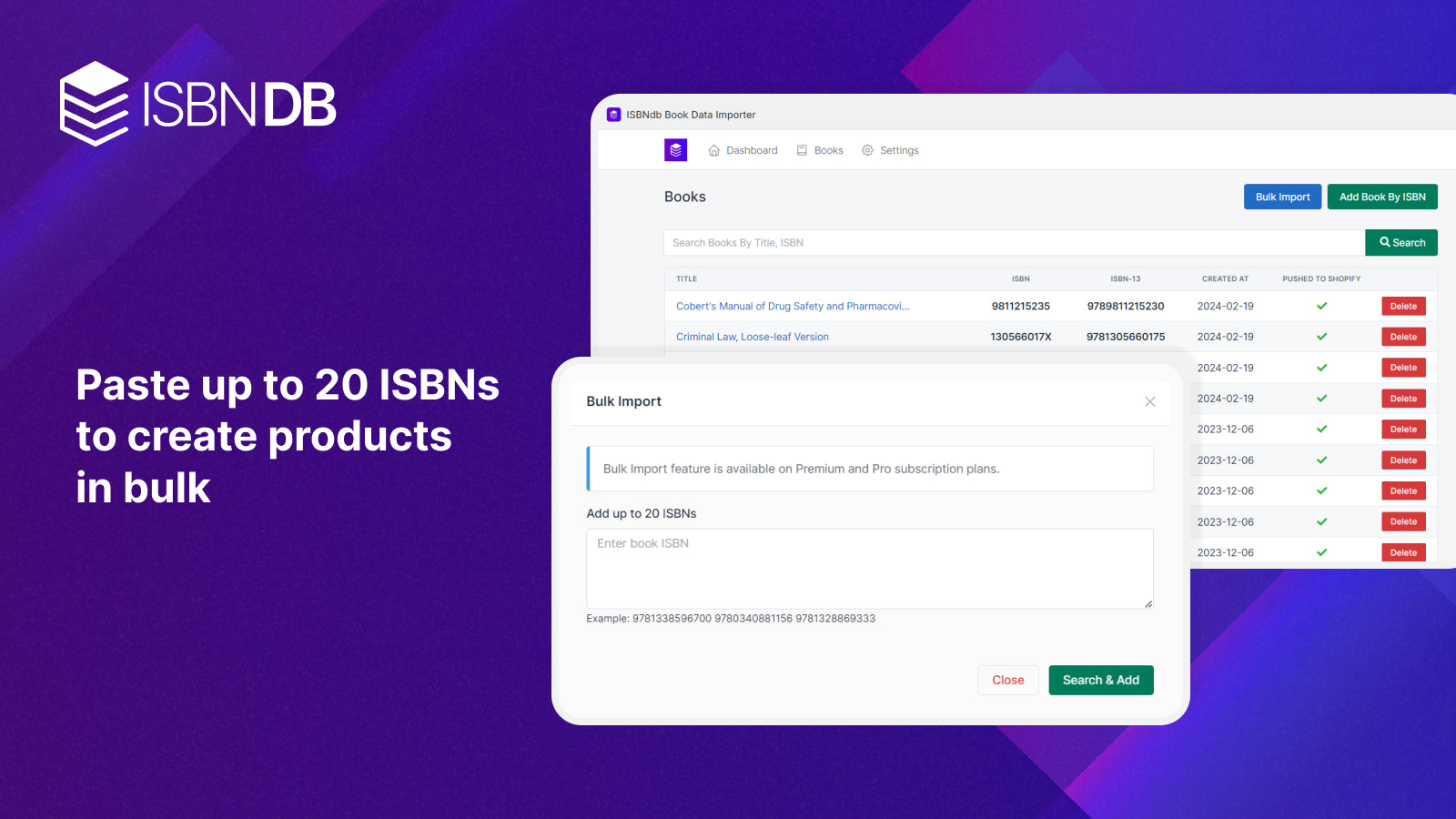Click the Enter book ISBN text area

coord(868,568)
